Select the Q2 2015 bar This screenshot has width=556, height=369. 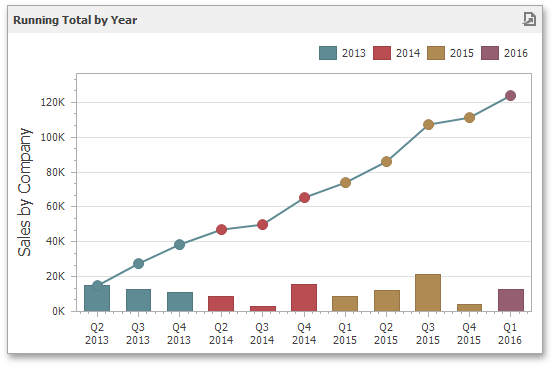pos(387,301)
